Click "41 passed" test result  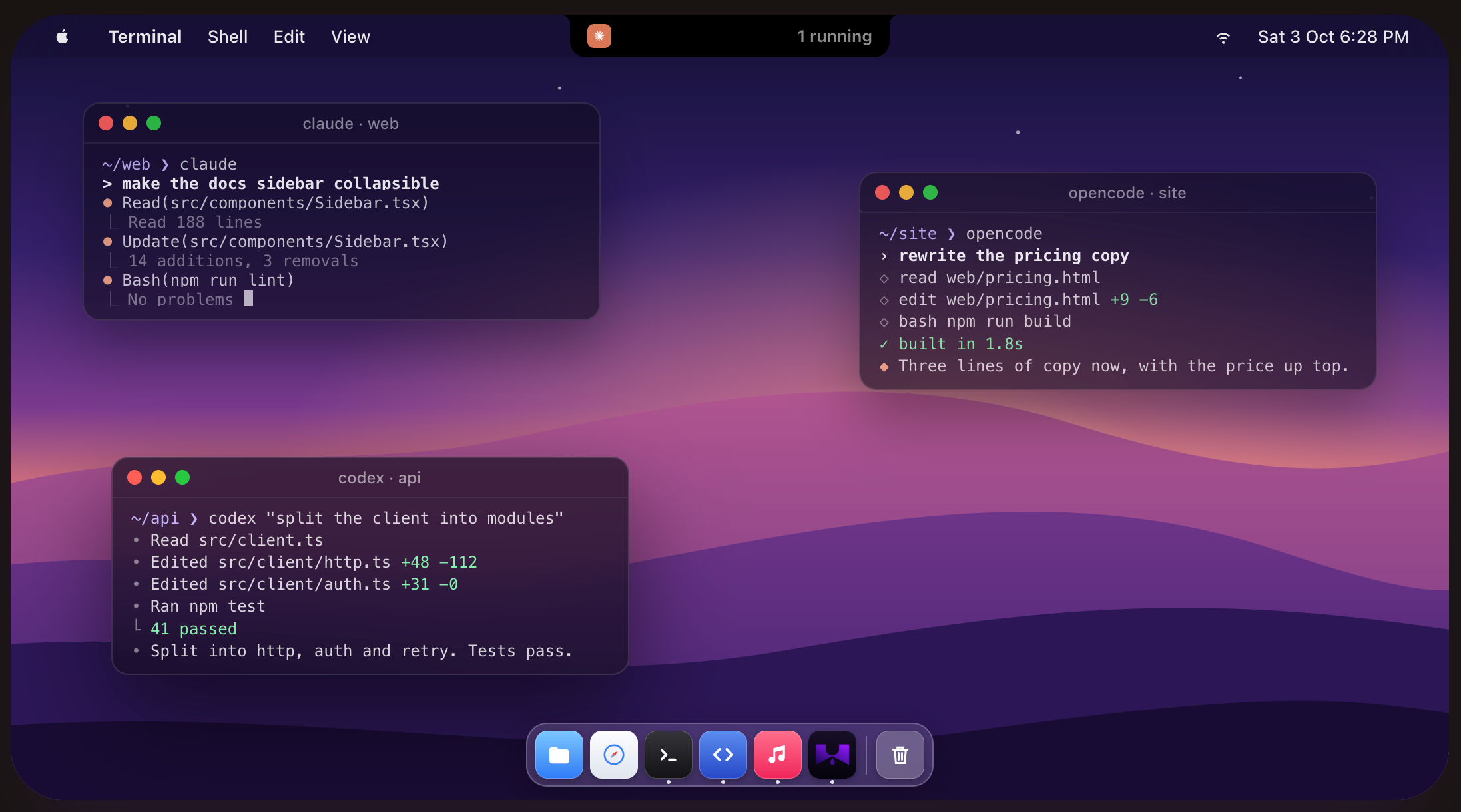click(x=194, y=629)
